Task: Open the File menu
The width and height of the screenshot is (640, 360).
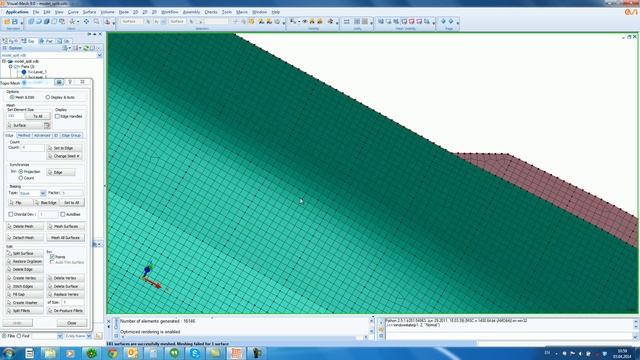Action: click(x=36, y=12)
